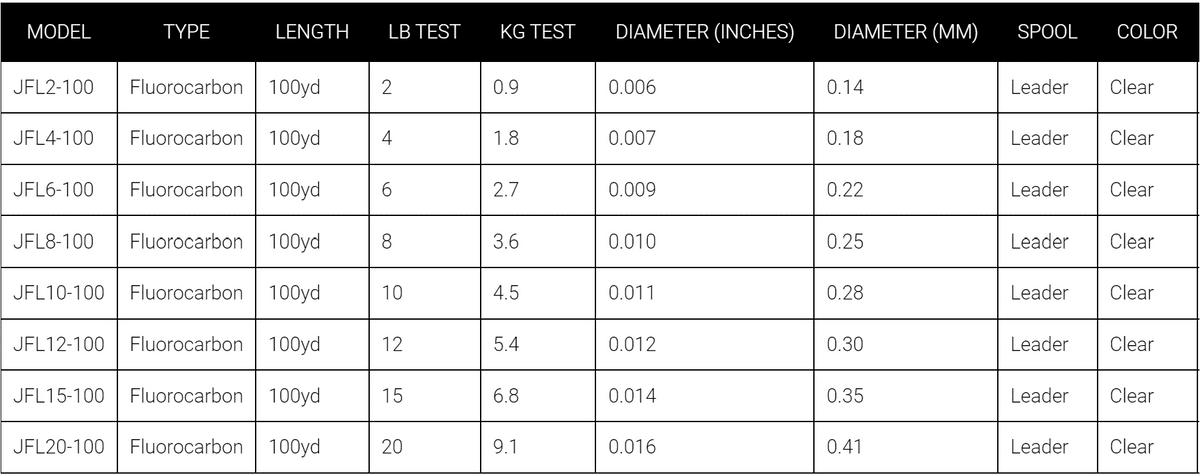Select the JFL10-100 model cell
Viewport: 1200px width, 475px height.
(59, 293)
